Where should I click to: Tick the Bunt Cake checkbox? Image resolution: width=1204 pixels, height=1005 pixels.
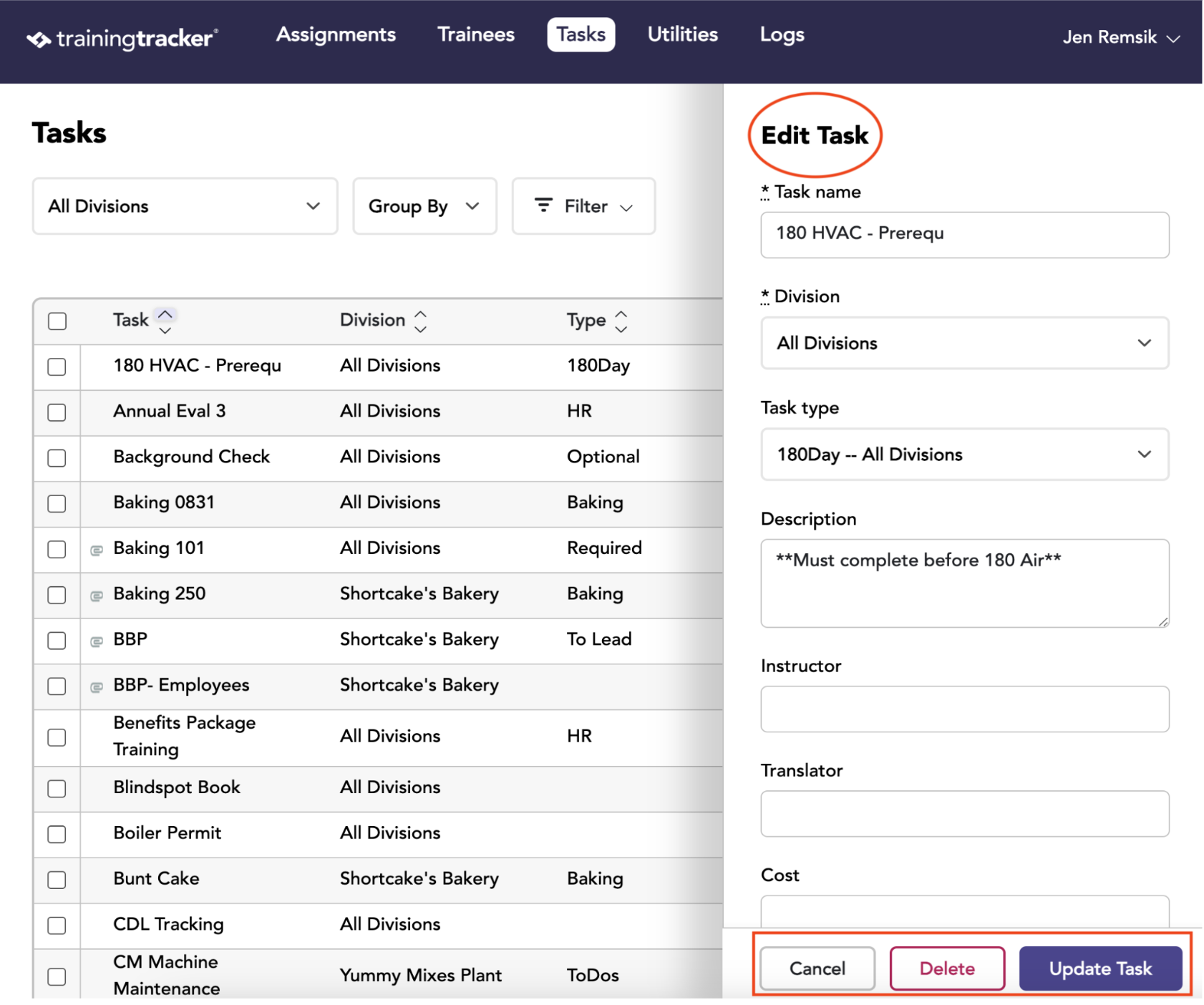pyautogui.click(x=57, y=880)
